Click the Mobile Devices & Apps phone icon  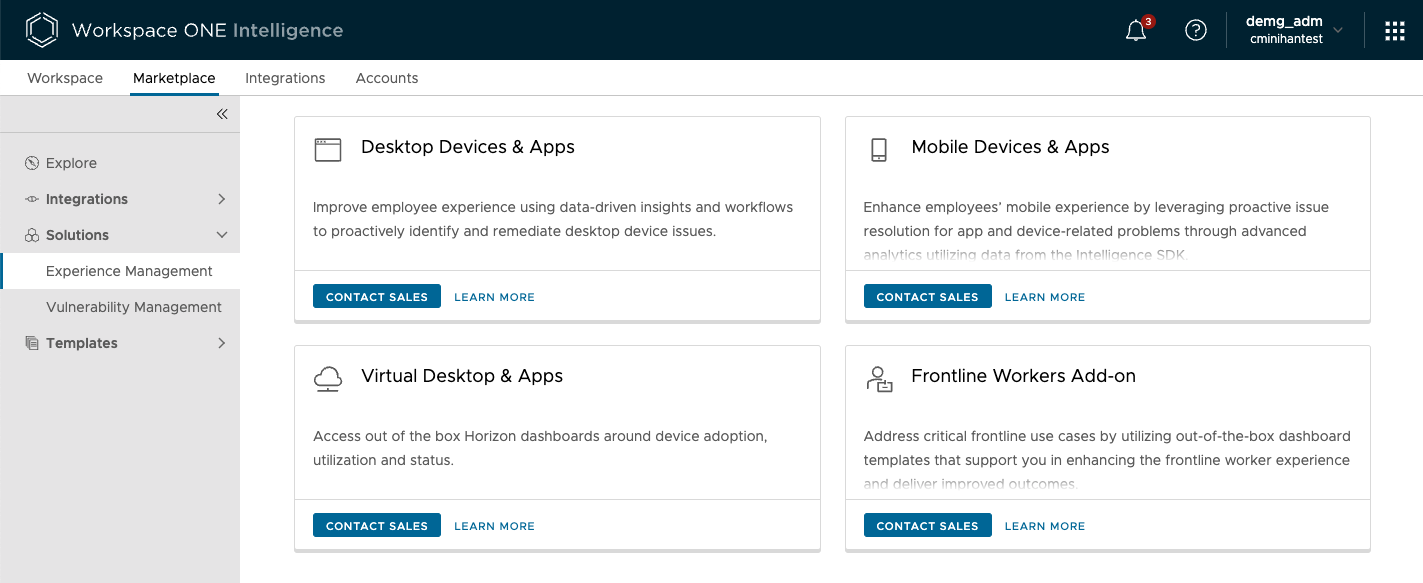point(879,150)
